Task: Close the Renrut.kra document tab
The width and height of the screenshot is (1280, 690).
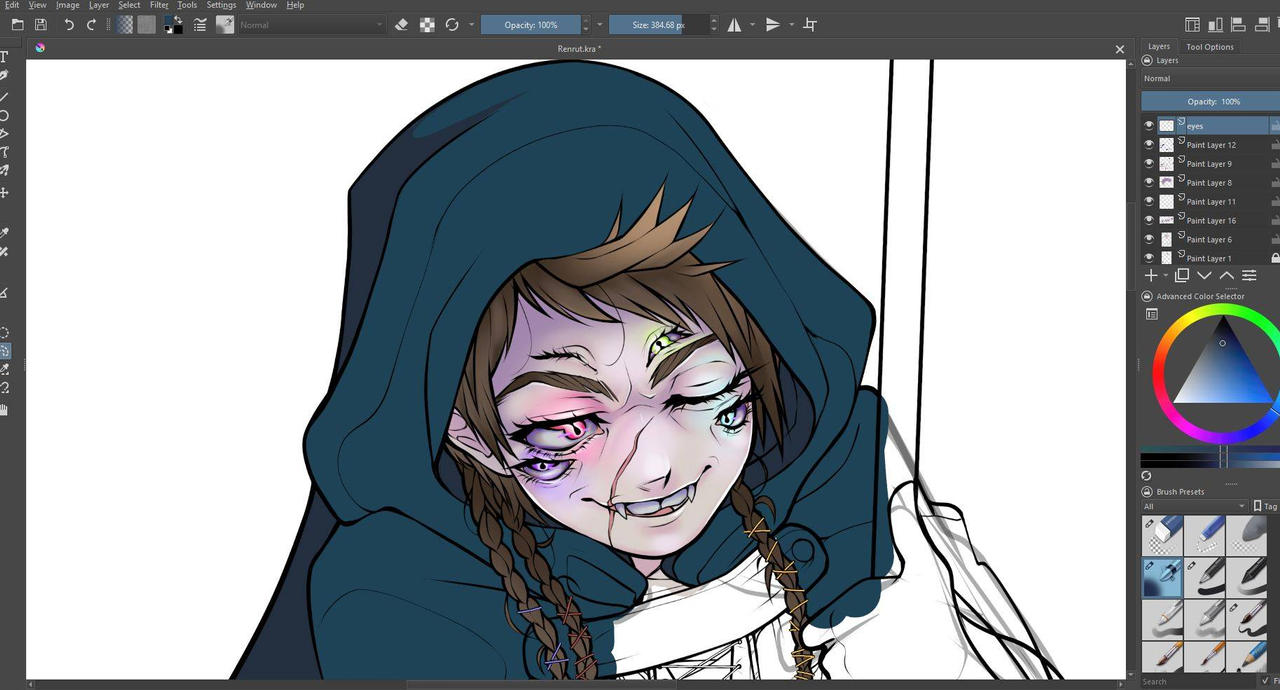Action: (1119, 48)
